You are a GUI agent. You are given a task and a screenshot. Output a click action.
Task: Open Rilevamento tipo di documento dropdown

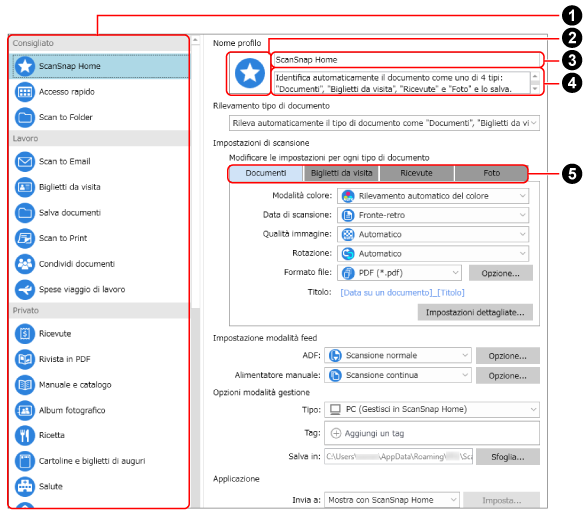(384, 123)
